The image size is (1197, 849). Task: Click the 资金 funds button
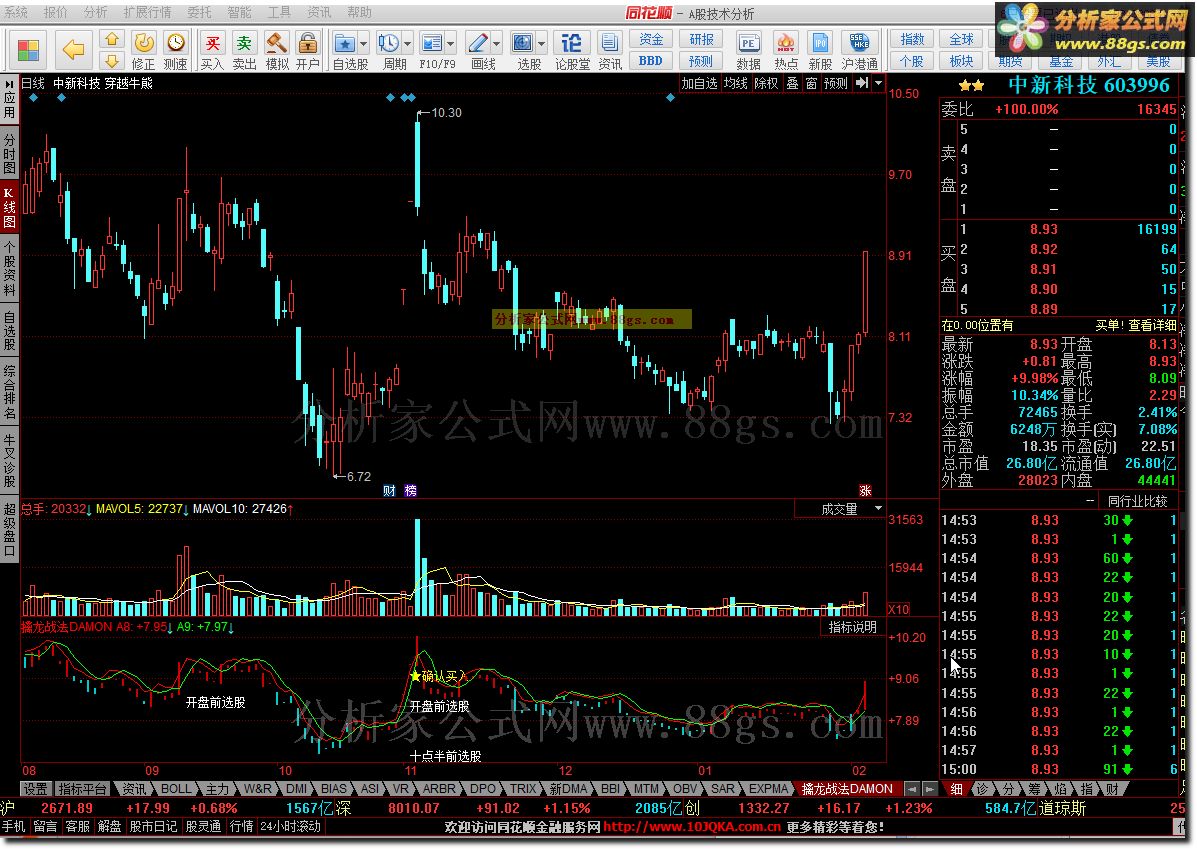[x=651, y=39]
